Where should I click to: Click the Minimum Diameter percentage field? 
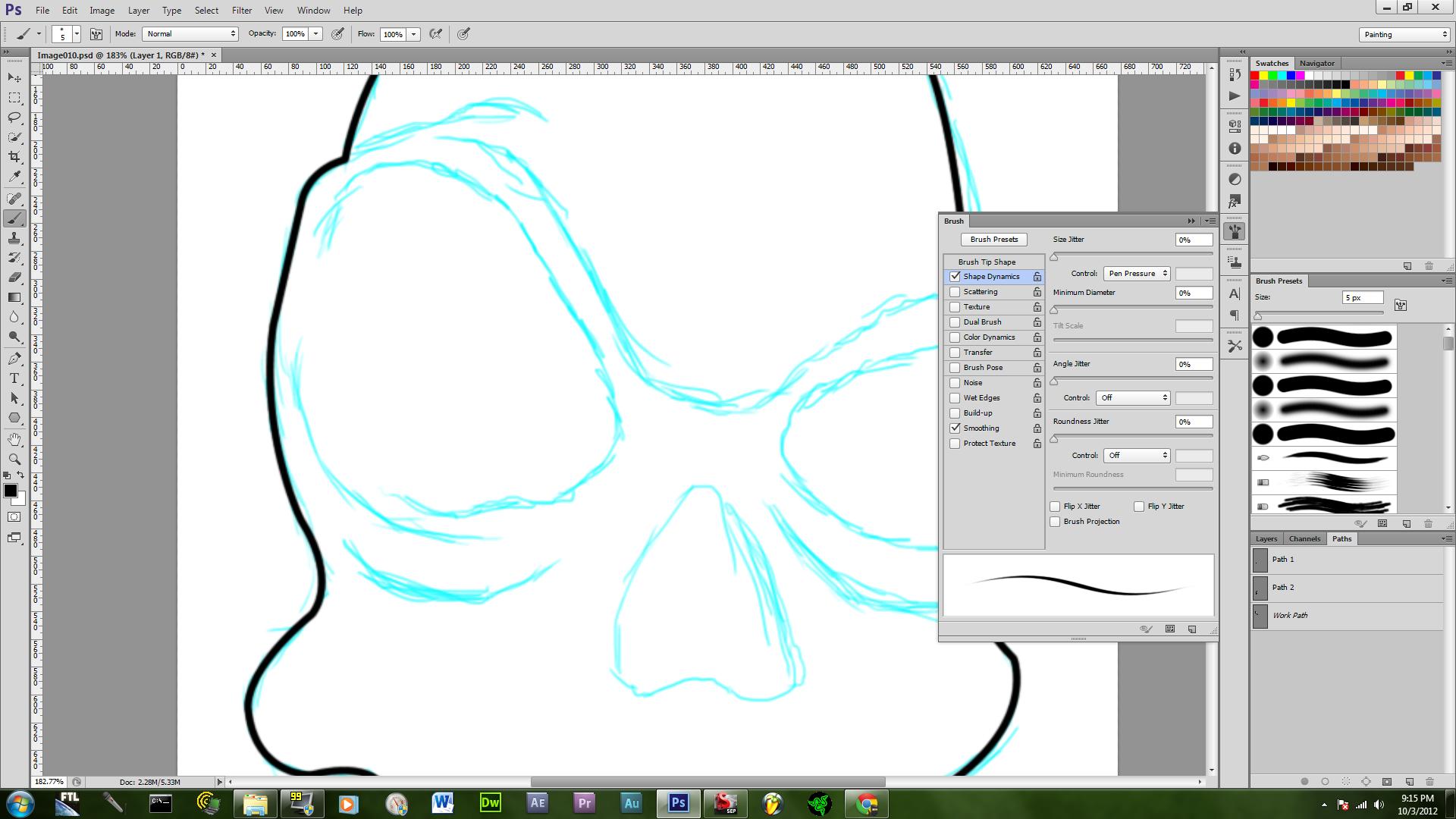(x=1194, y=293)
